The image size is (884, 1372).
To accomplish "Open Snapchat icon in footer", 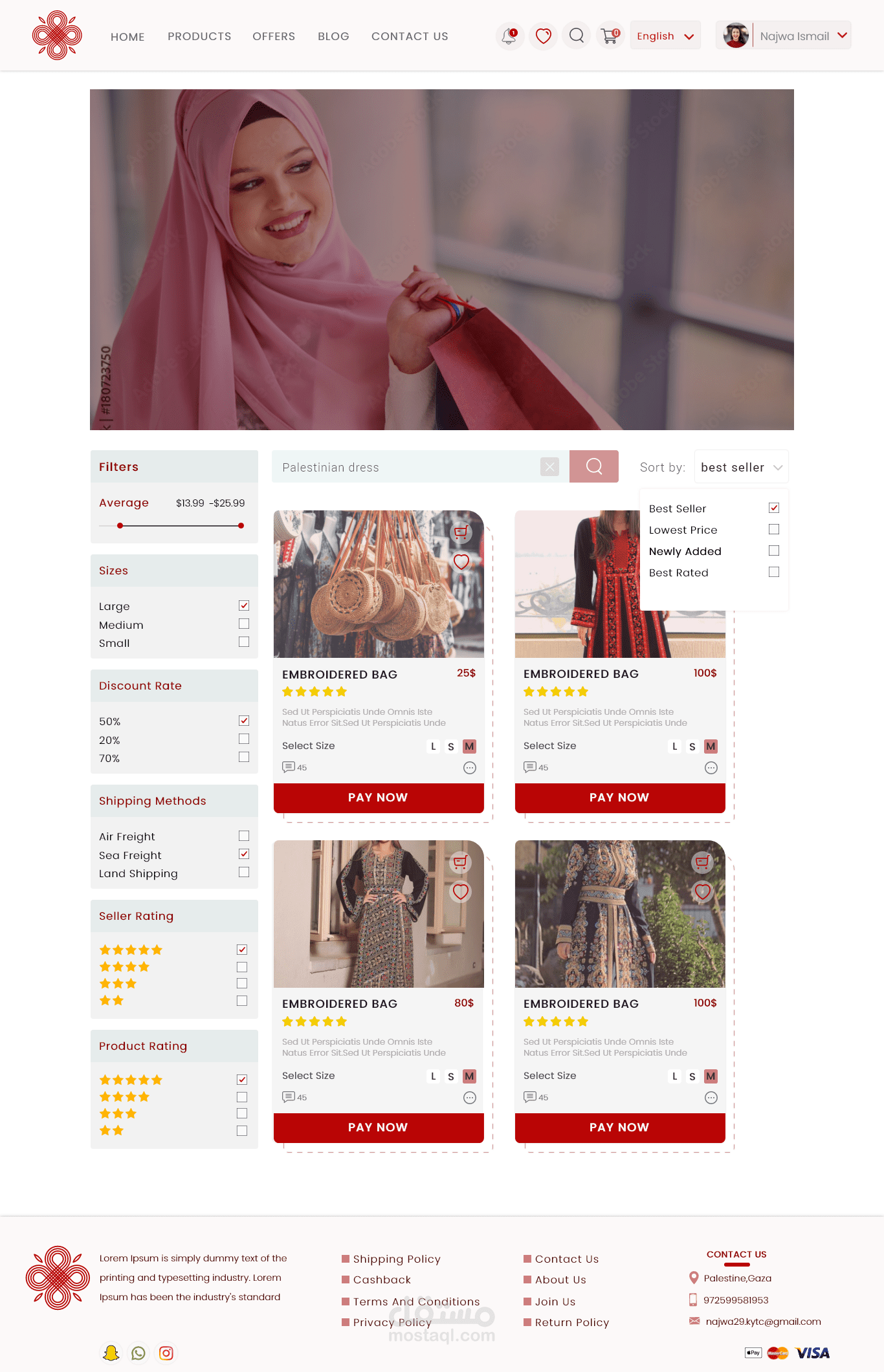I will (x=111, y=1353).
